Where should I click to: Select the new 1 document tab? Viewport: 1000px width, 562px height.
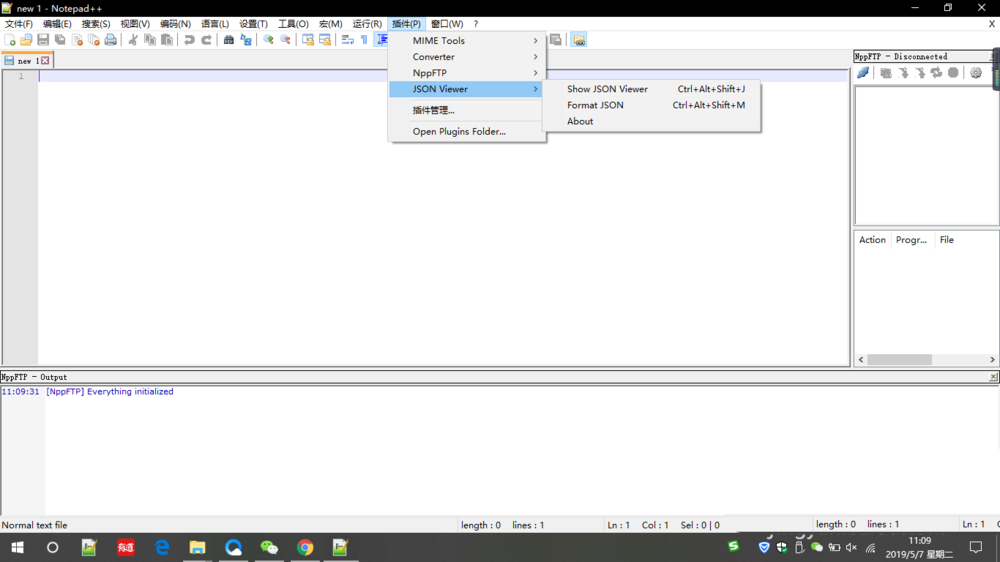click(27, 61)
